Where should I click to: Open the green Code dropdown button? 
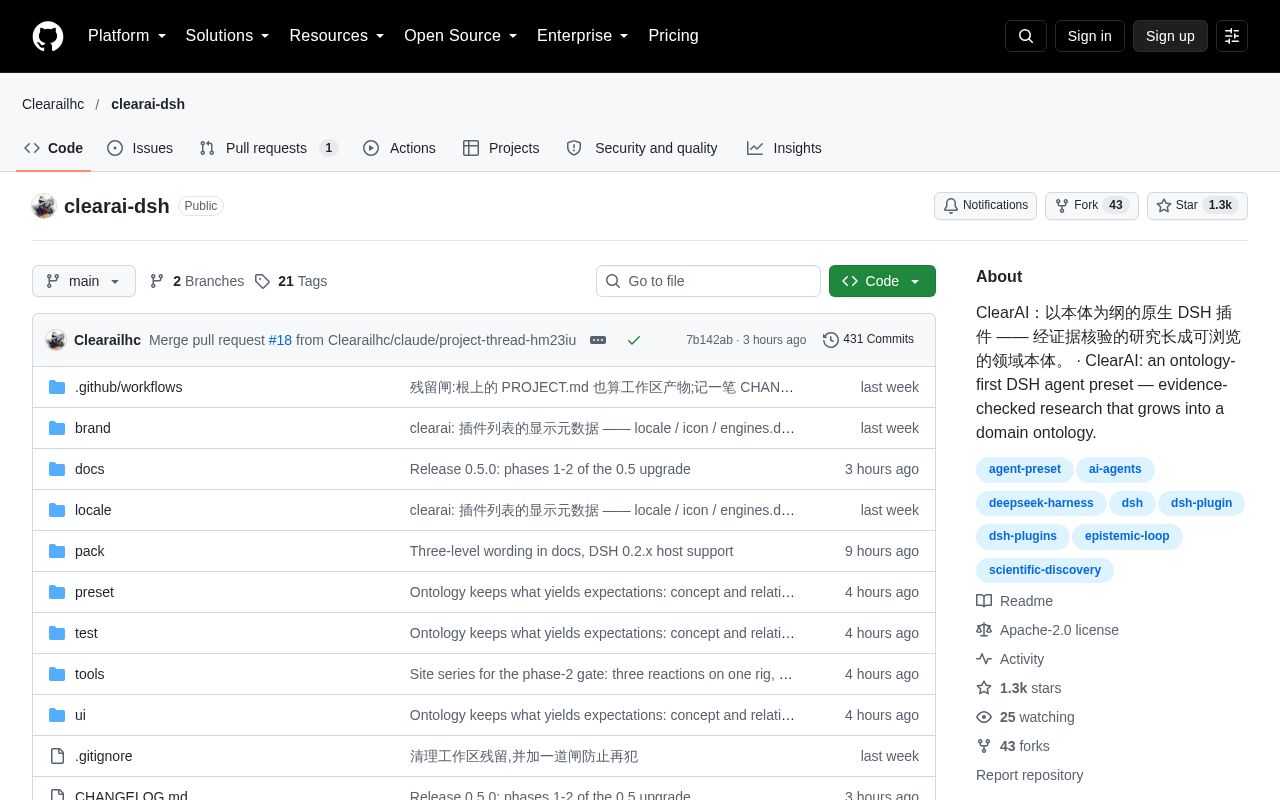pos(882,281)
